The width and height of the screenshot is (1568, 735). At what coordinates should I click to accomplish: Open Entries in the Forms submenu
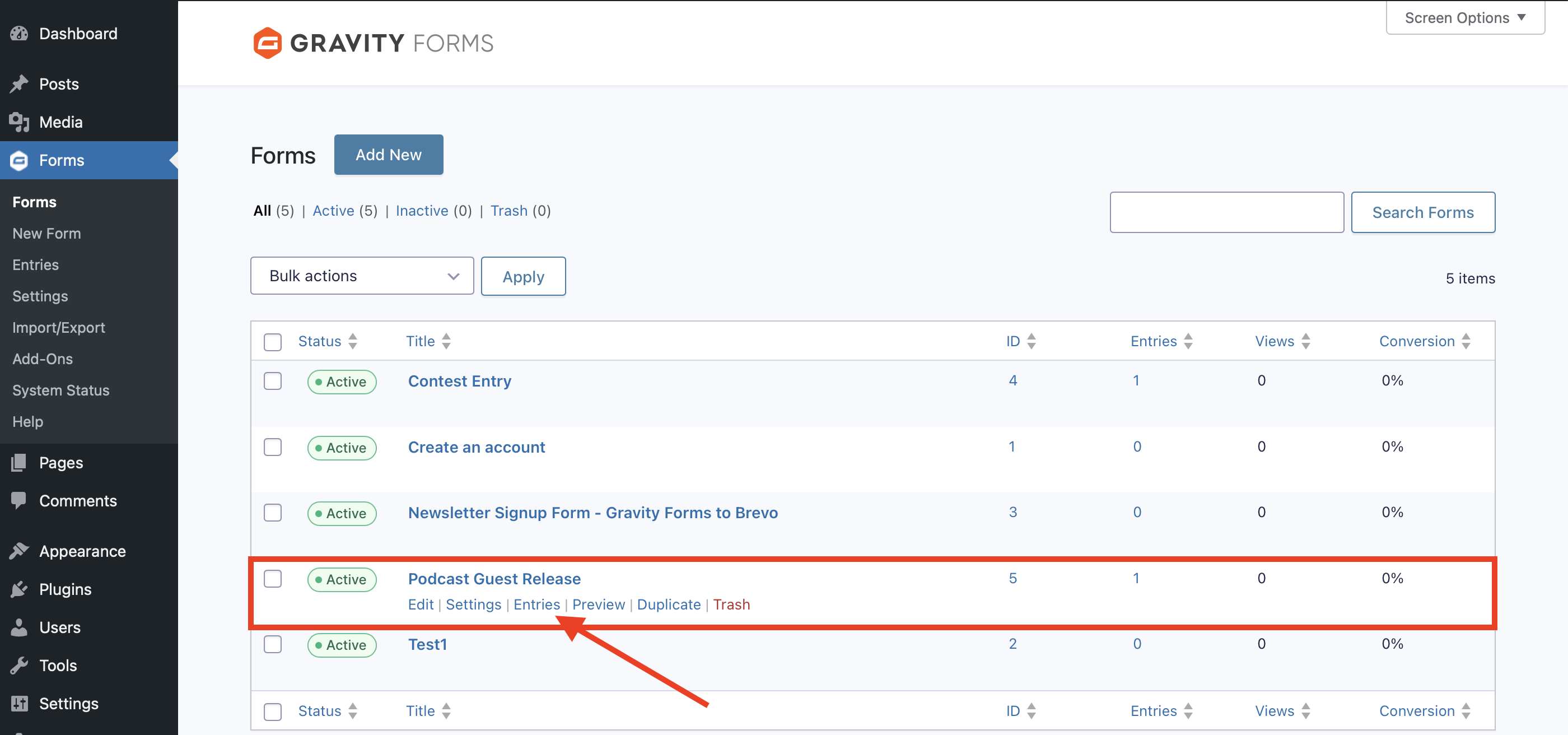36,265
